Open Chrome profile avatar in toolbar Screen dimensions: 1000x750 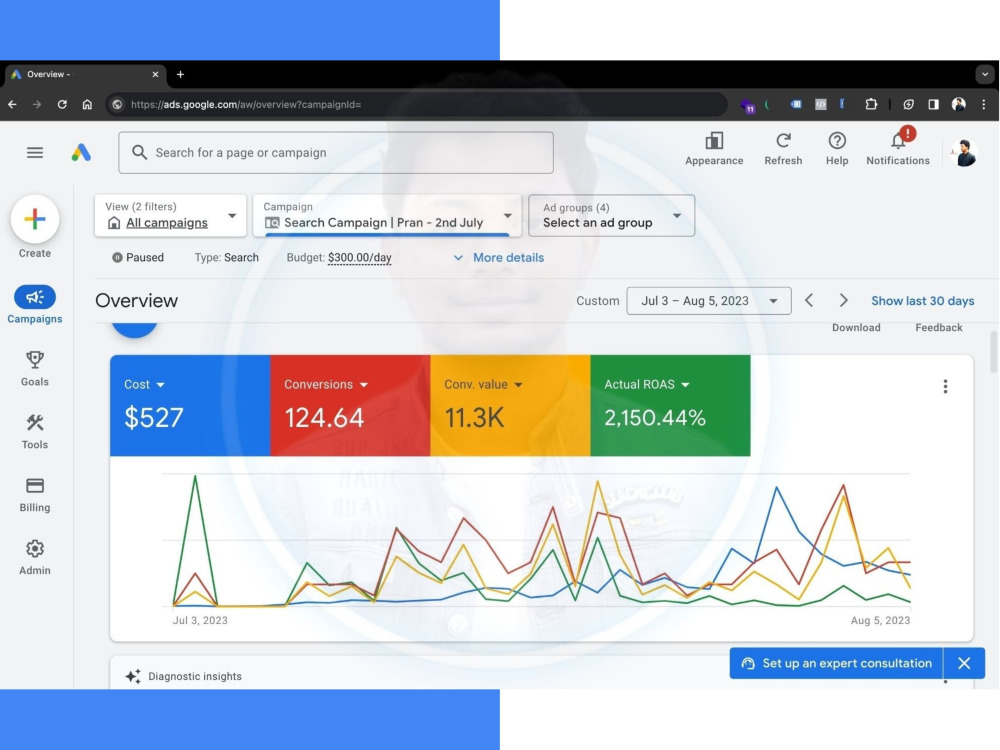tap(959, 104)
